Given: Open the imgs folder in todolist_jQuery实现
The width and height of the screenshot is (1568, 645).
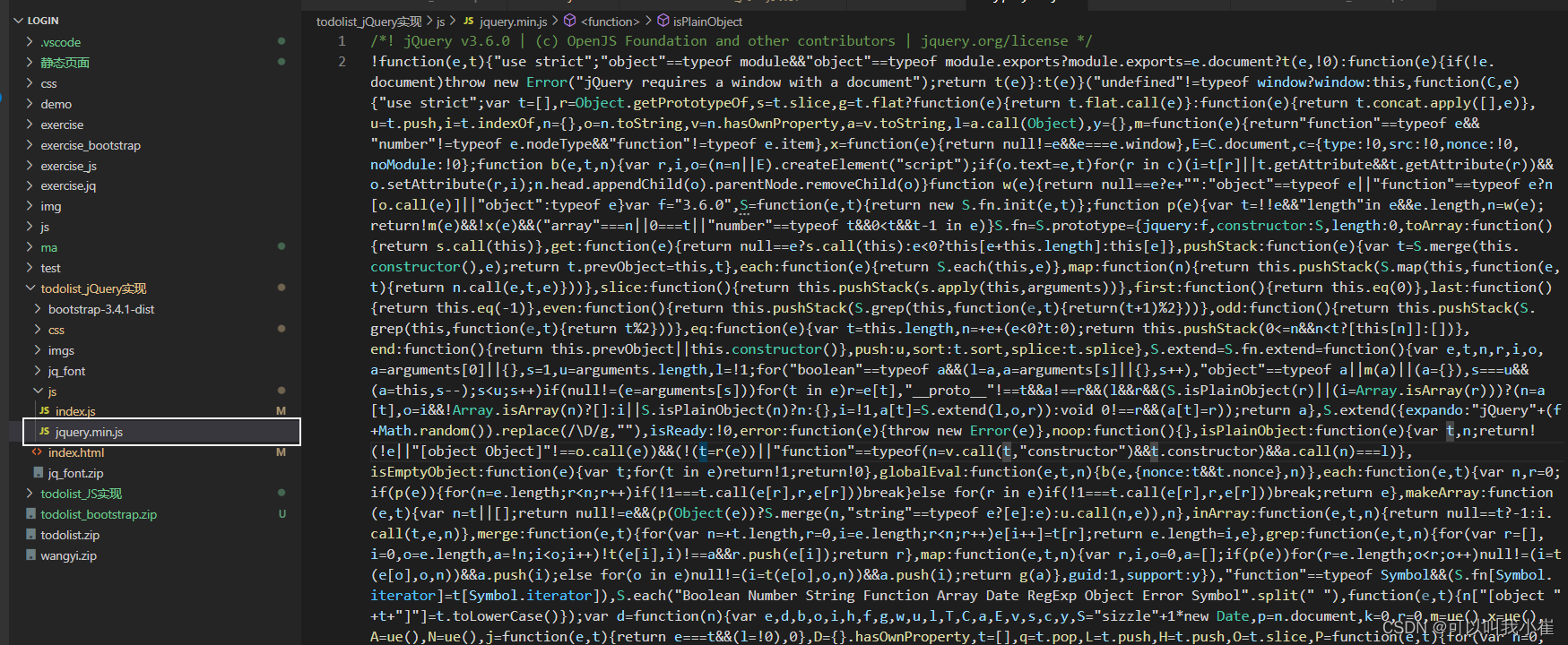Looking at the screenshot, I should pyautogui.click(x=61, y=350).
